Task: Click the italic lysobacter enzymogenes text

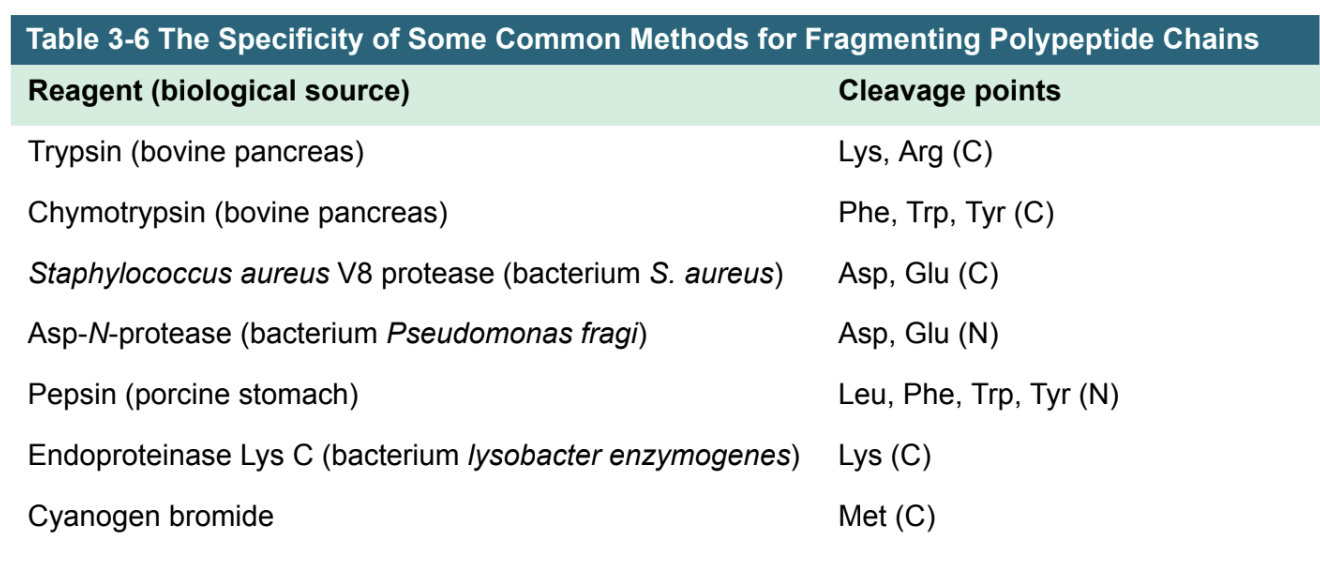Action: tap(629, 456)
